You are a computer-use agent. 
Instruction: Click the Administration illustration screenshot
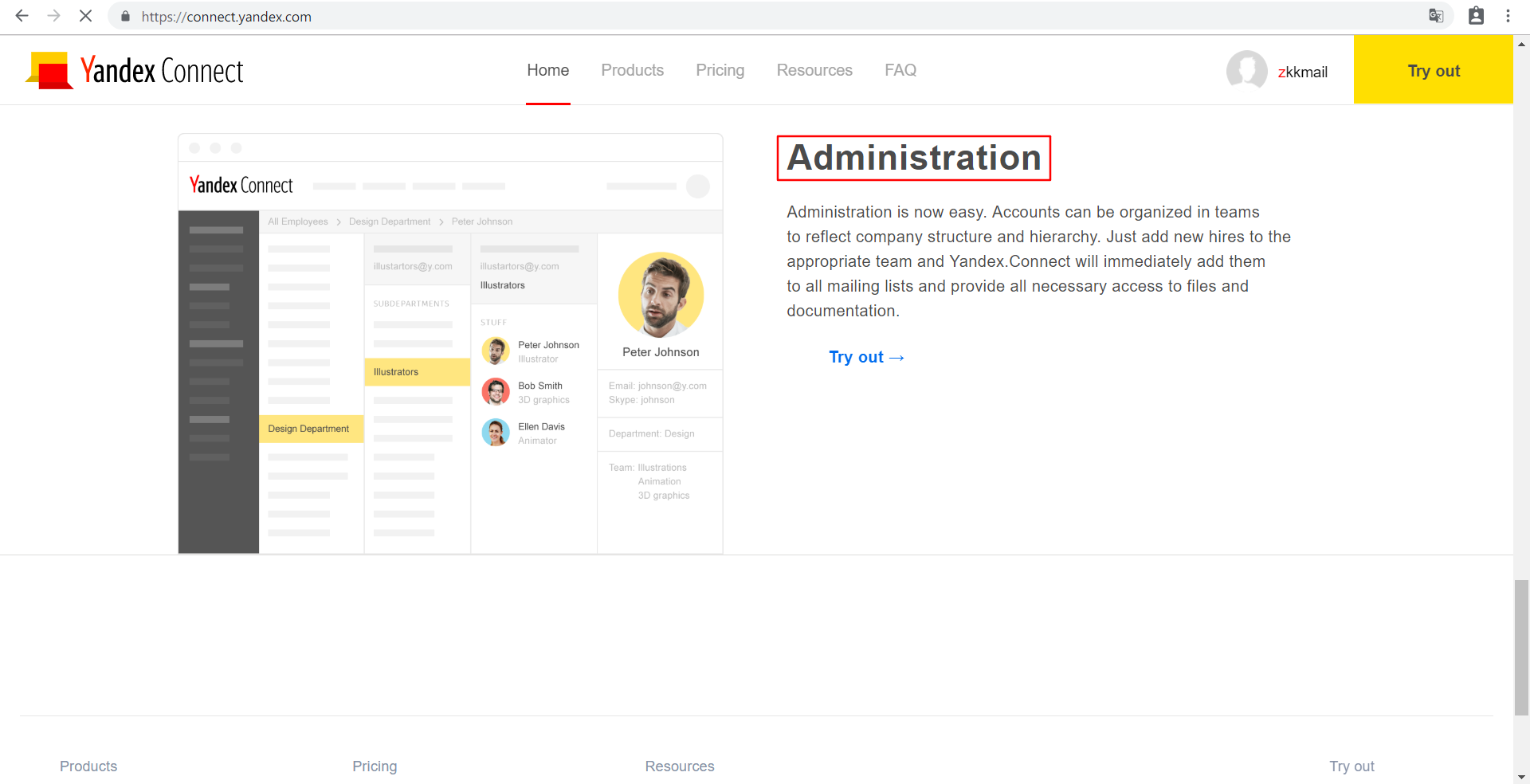tap(450, 343)
